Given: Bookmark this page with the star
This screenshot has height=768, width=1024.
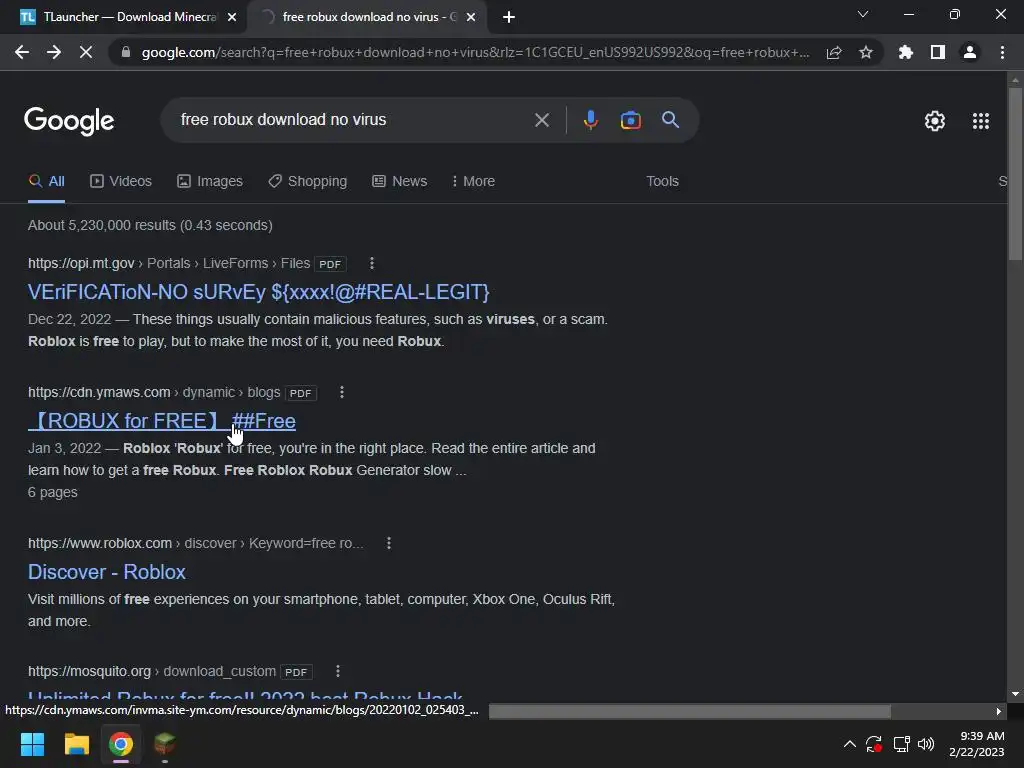Looking at the screenshot, I should tap(866, 52).
